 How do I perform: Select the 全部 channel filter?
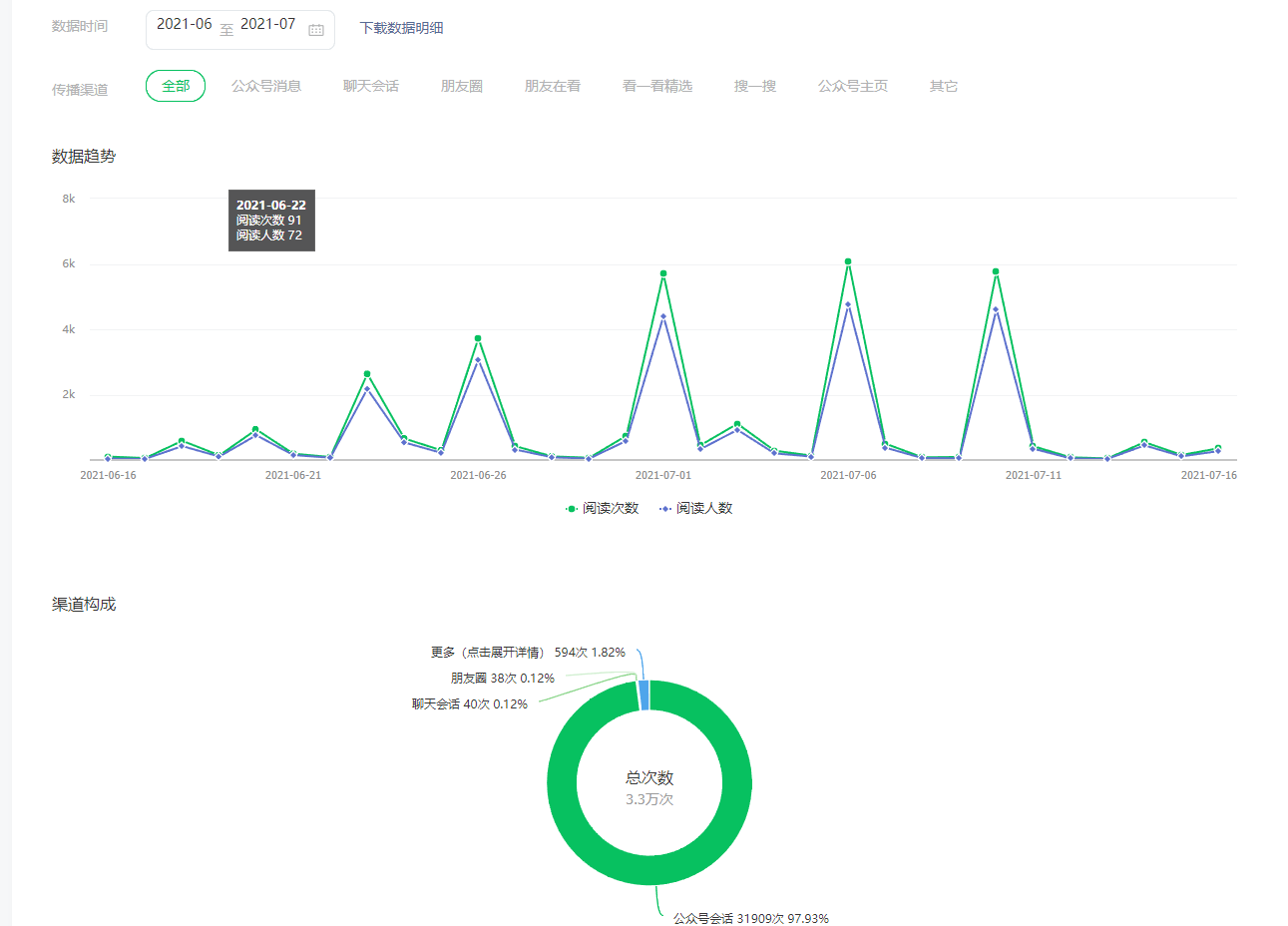point(176,86)
